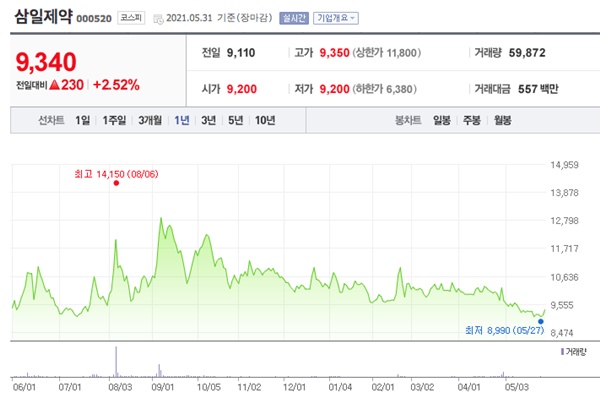Select the 1일 line chart tab
600x403 pixels.
click(x=82, y=121)
